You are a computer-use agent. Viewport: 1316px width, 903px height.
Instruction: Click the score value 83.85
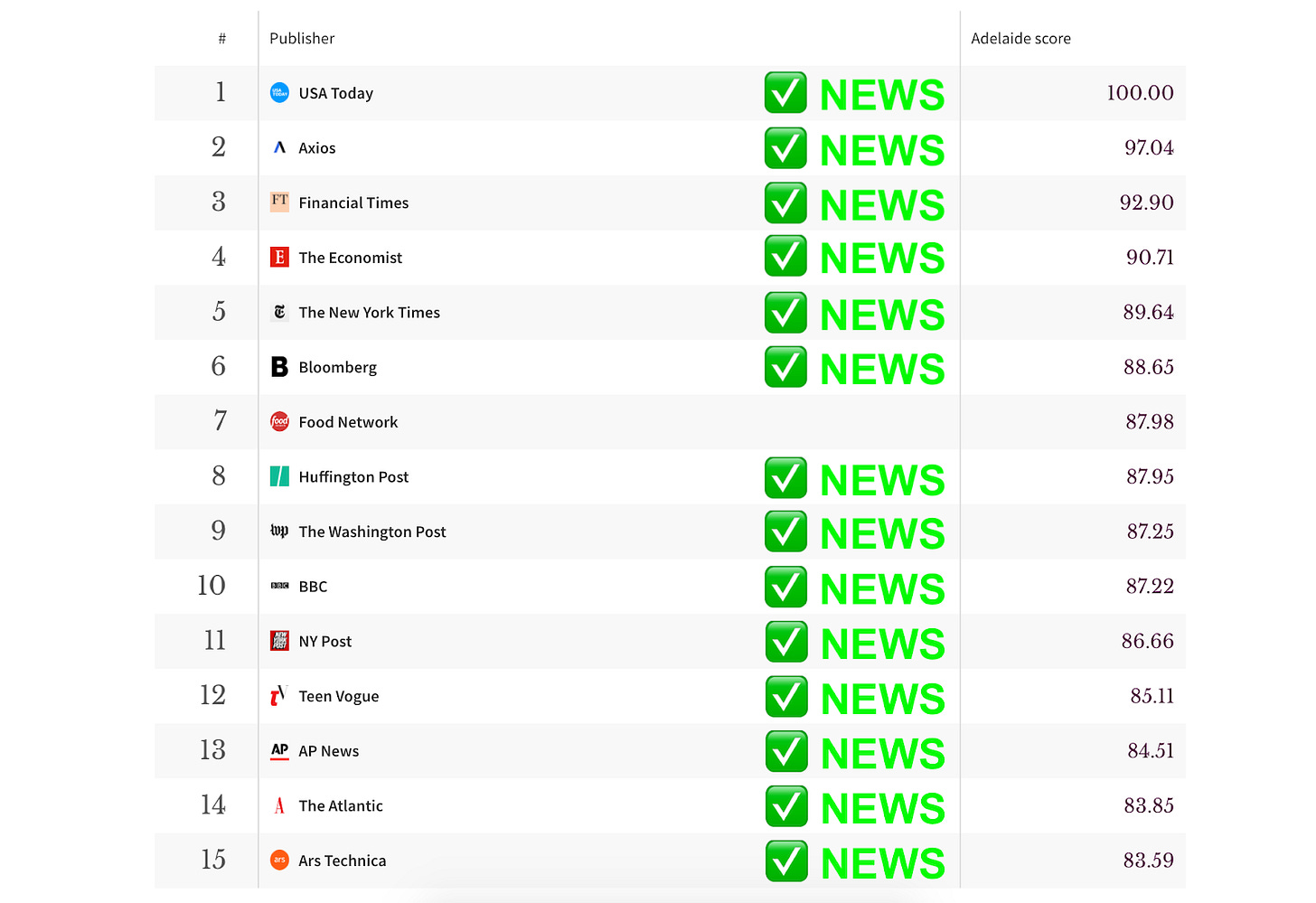point(1149,806)
